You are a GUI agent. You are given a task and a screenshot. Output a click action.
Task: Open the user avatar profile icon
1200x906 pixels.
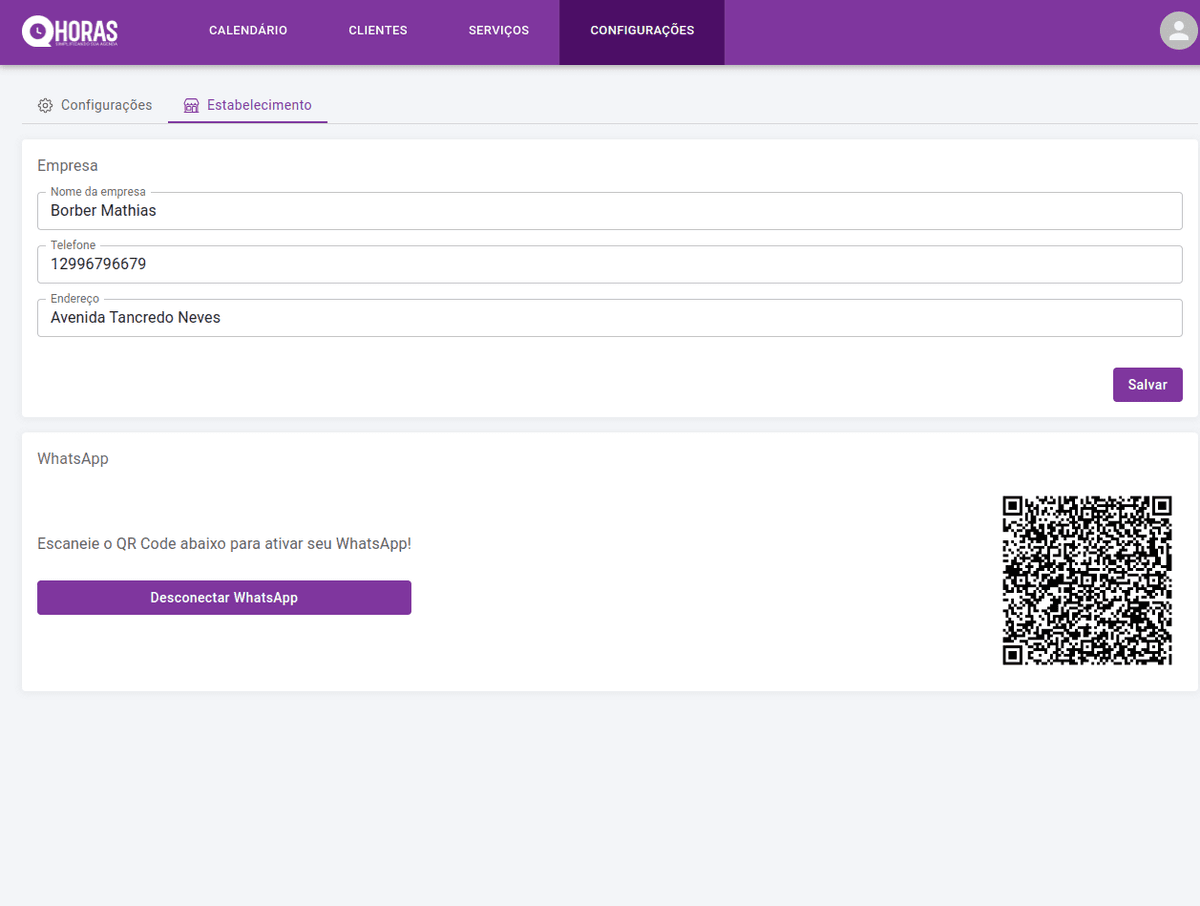1179,30
